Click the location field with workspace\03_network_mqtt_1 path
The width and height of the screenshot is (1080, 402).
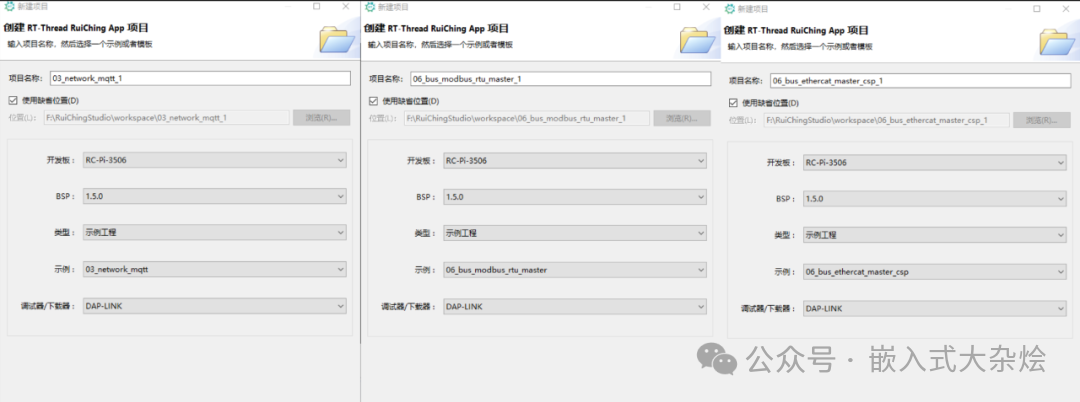click(x=167, y=118)
